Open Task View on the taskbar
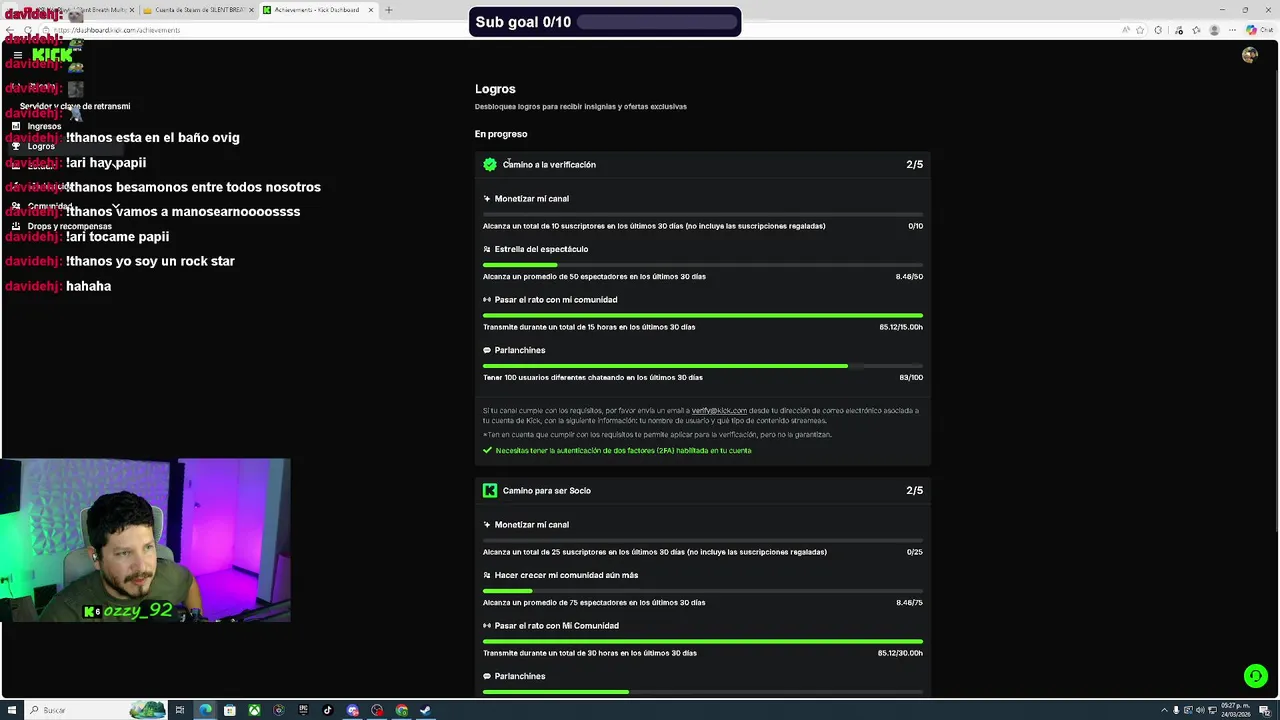 180,710
